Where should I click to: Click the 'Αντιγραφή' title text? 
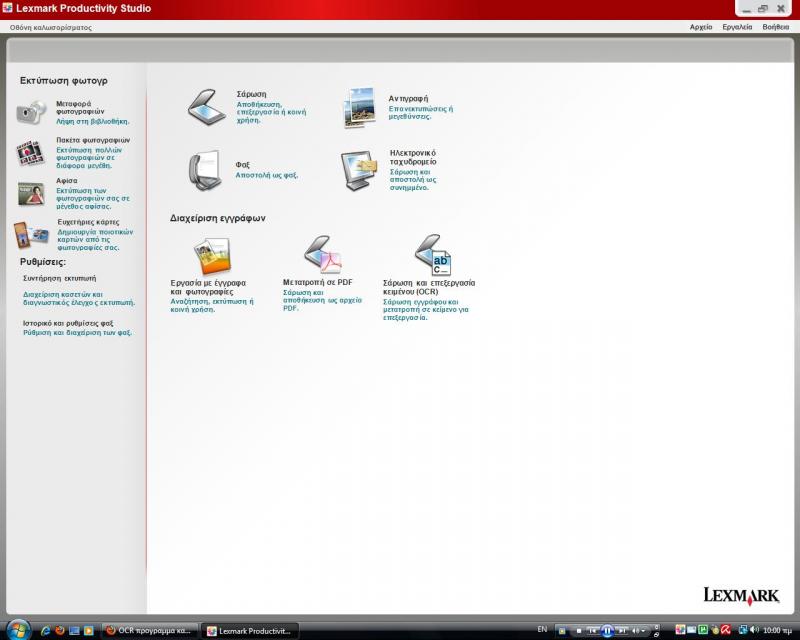click(408, 99)
